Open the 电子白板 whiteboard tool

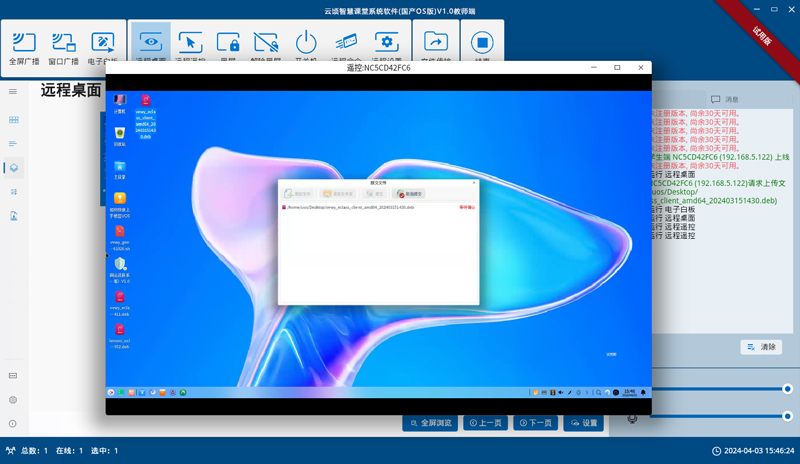point(103,47)
